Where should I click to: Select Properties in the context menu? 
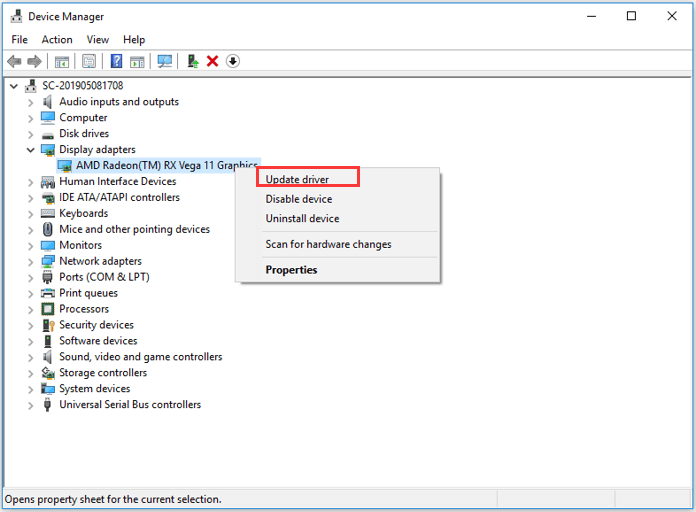tap(291, 270)
